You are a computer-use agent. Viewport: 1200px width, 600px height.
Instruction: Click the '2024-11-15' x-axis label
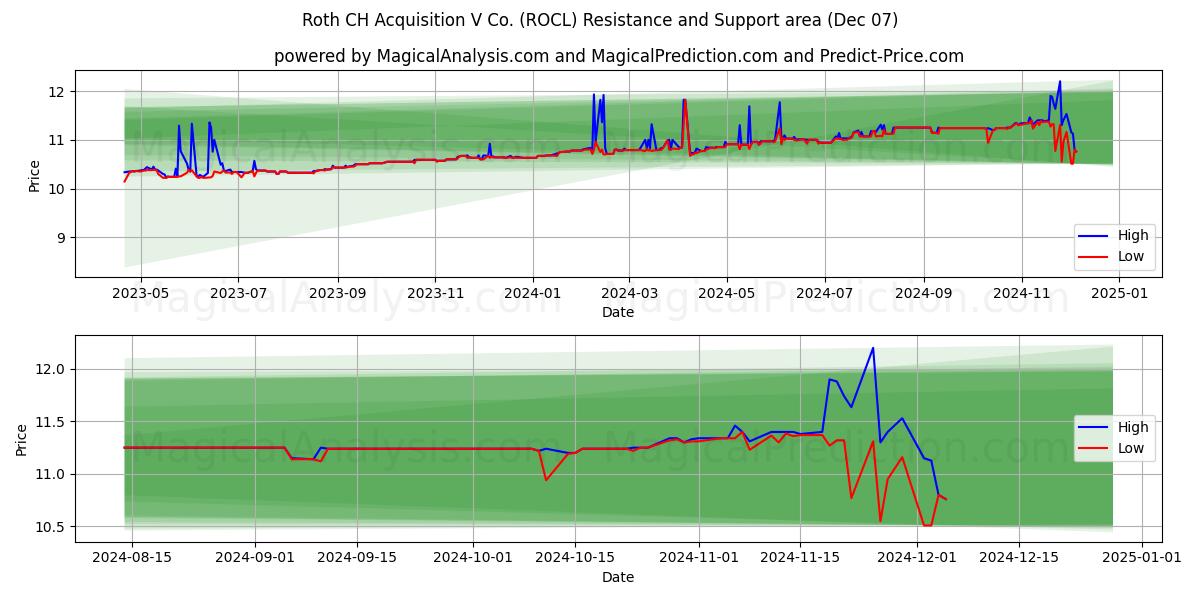pyautogui.click(x=800, y=559)
